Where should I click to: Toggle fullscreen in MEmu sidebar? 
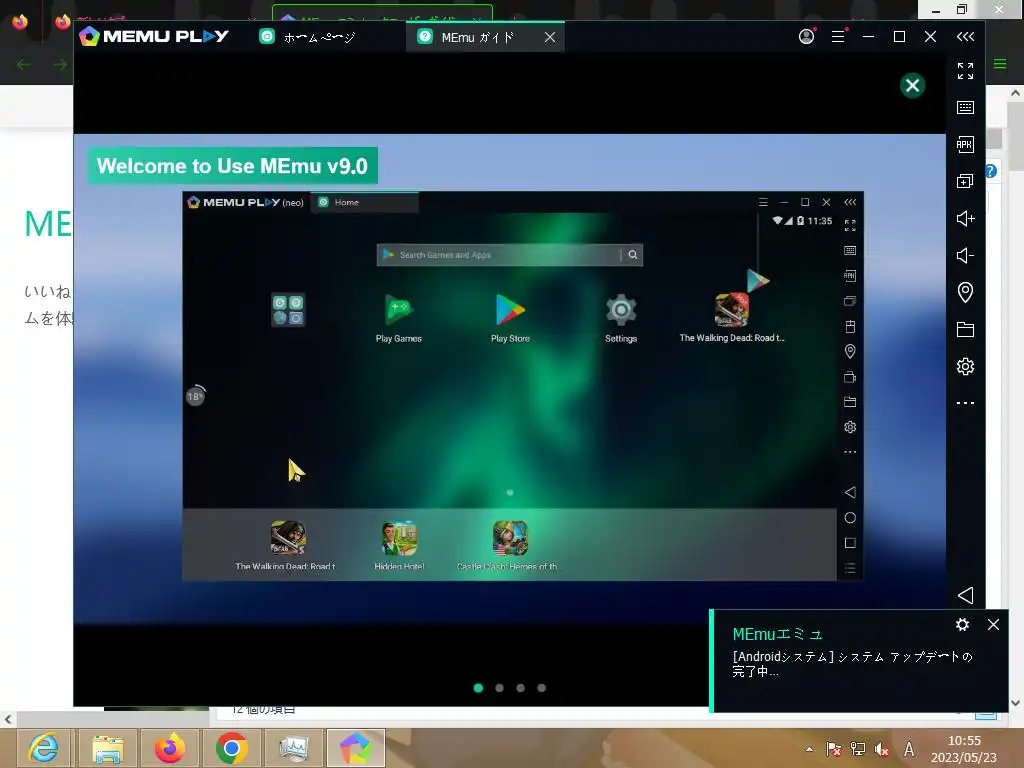click(965, 71)
